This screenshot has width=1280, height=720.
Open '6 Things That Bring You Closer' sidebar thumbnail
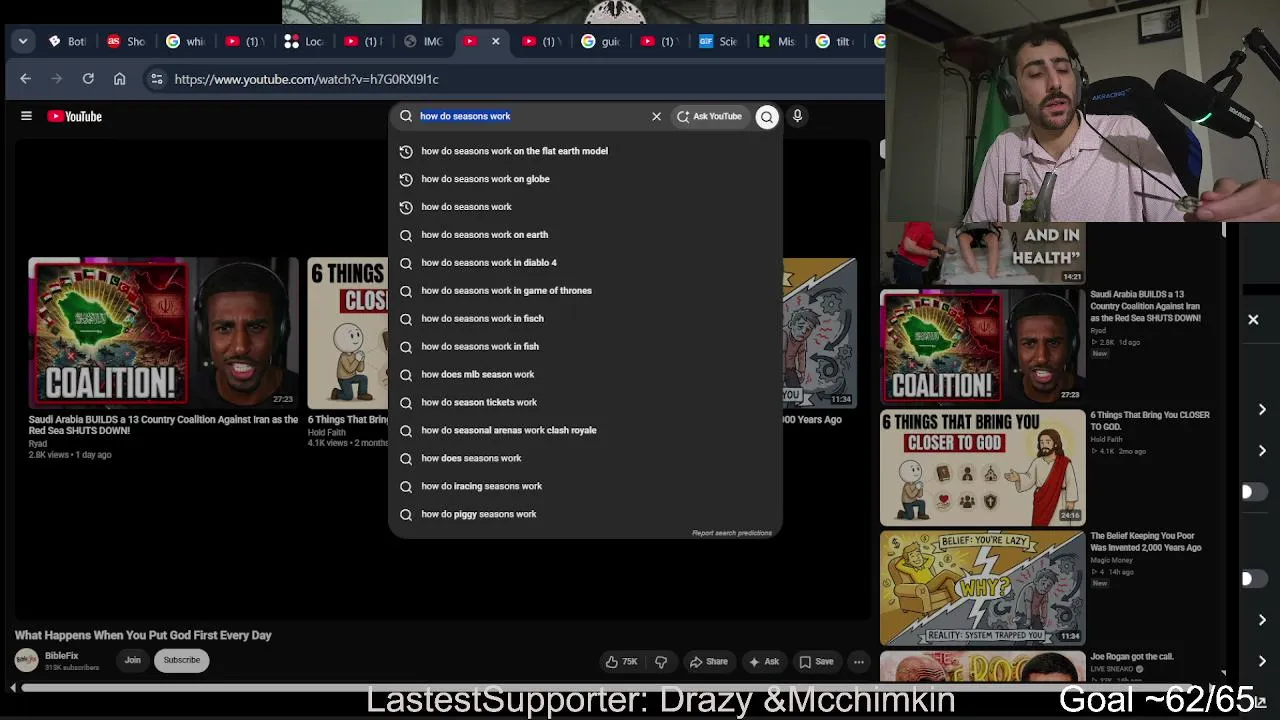pos(982,467)
